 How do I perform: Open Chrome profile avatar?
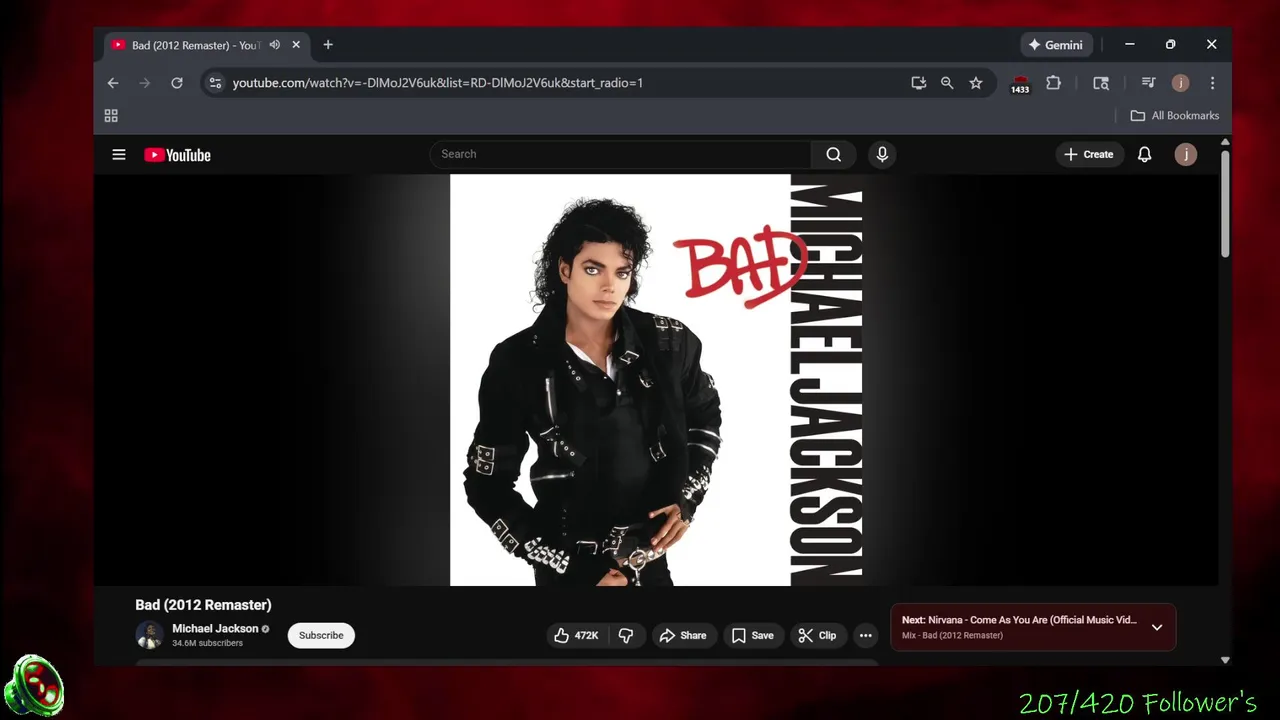click(x=1180, y=83)
